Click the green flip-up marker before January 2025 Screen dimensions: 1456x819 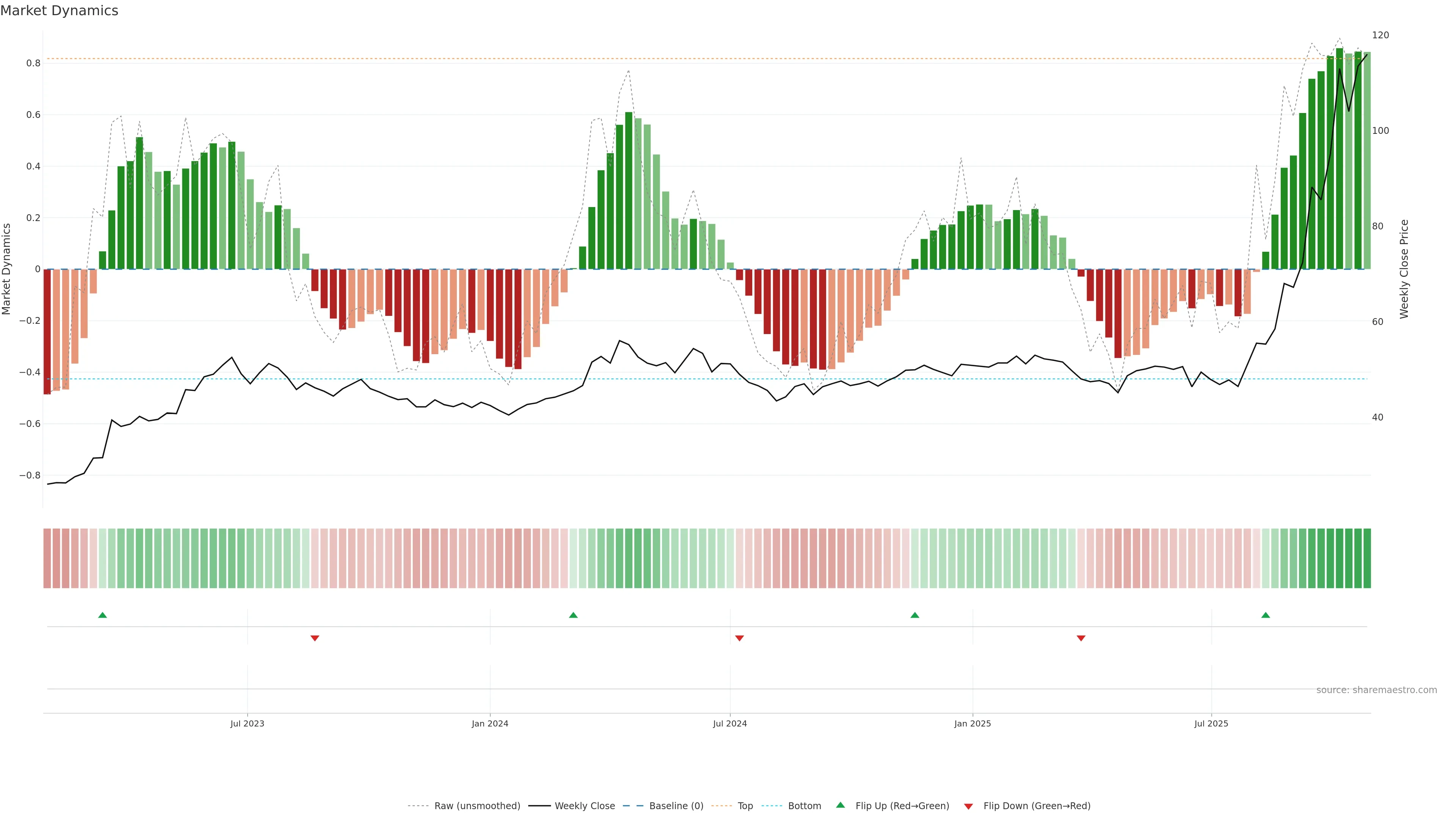coord(915,615)
